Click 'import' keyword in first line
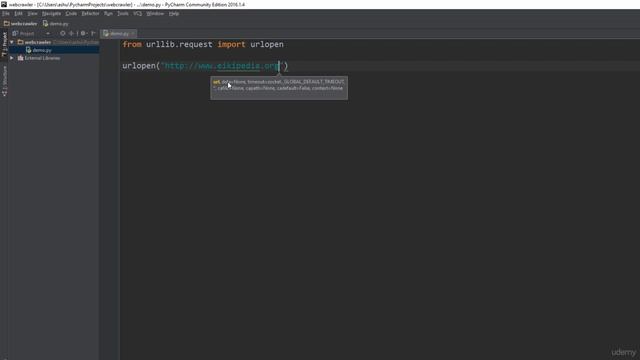The image size is (640, 360). 231,44
